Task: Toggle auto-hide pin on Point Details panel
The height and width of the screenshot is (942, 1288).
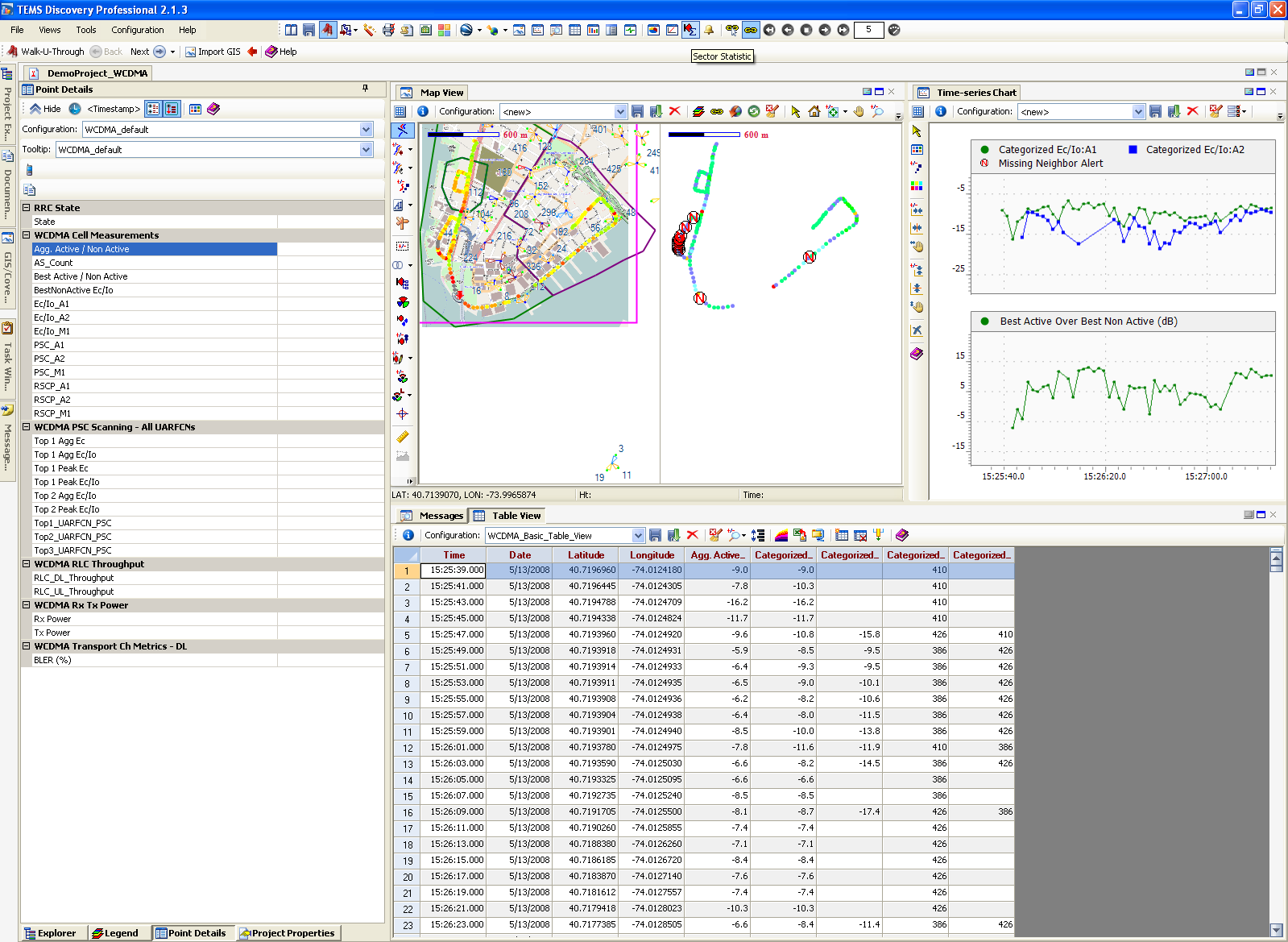Action: pos(366,89)
